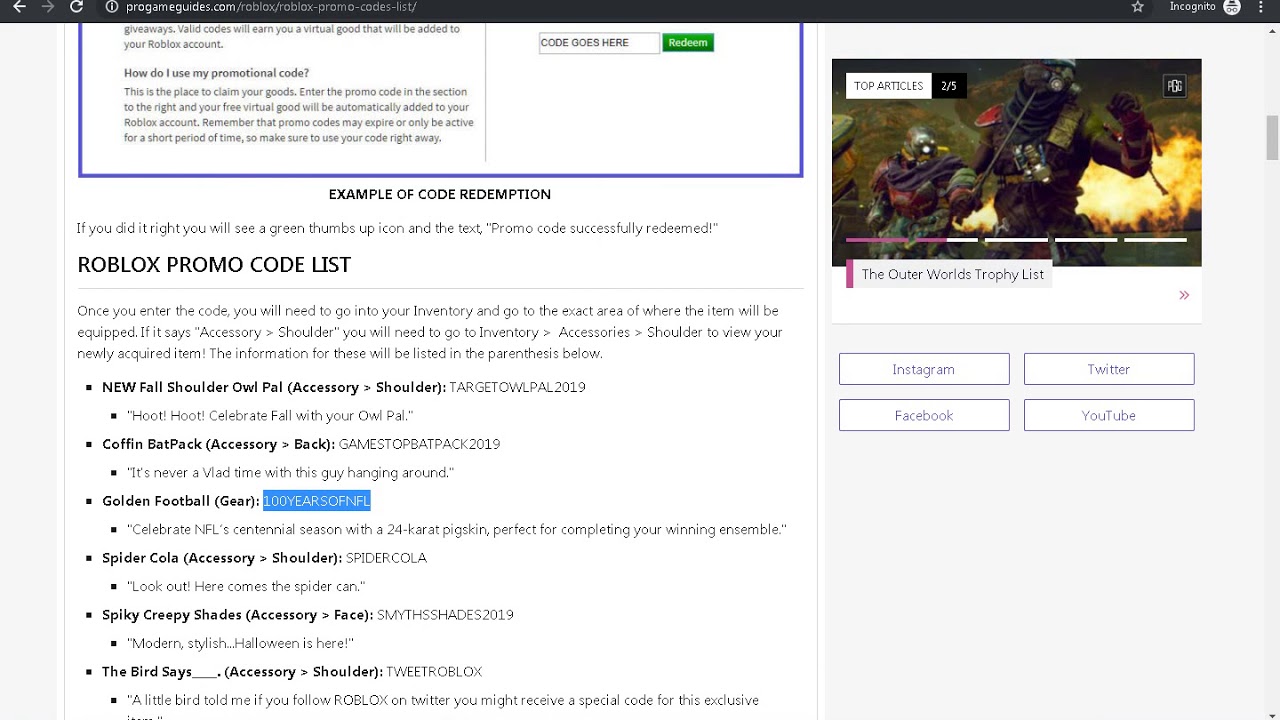This screenshot has width=1280, height=720.
Task: Click the TWEETROBLOX promo code
Action: click(x=434, y=672)
